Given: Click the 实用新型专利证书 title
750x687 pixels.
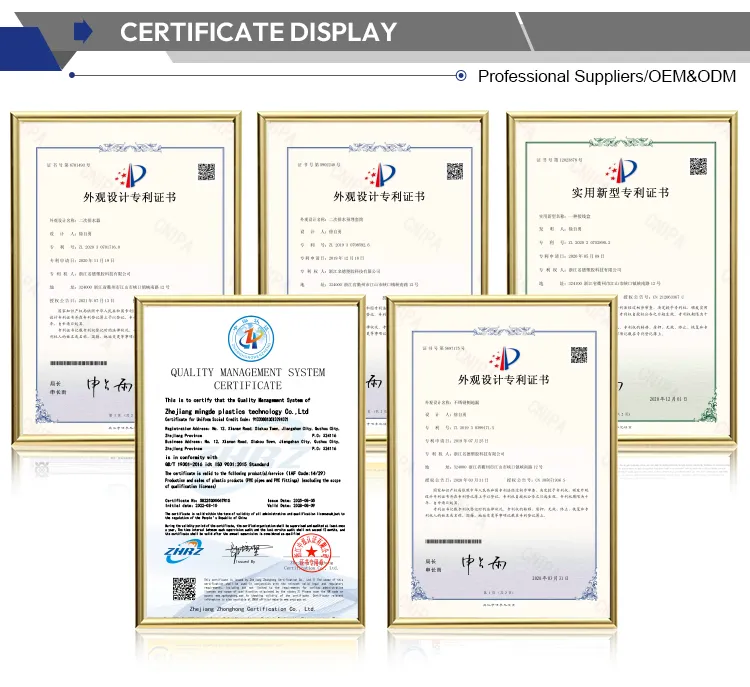Looking at the screenshot, I should 620,193.
